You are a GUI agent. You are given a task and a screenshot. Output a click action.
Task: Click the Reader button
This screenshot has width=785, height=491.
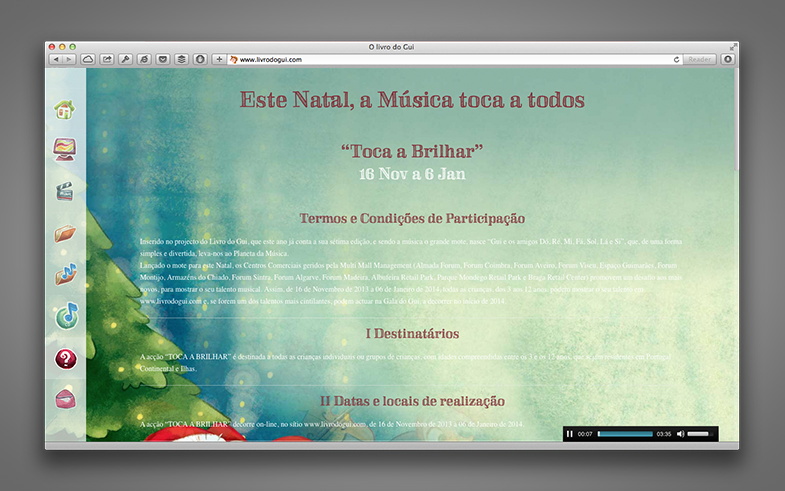[699, 60]
